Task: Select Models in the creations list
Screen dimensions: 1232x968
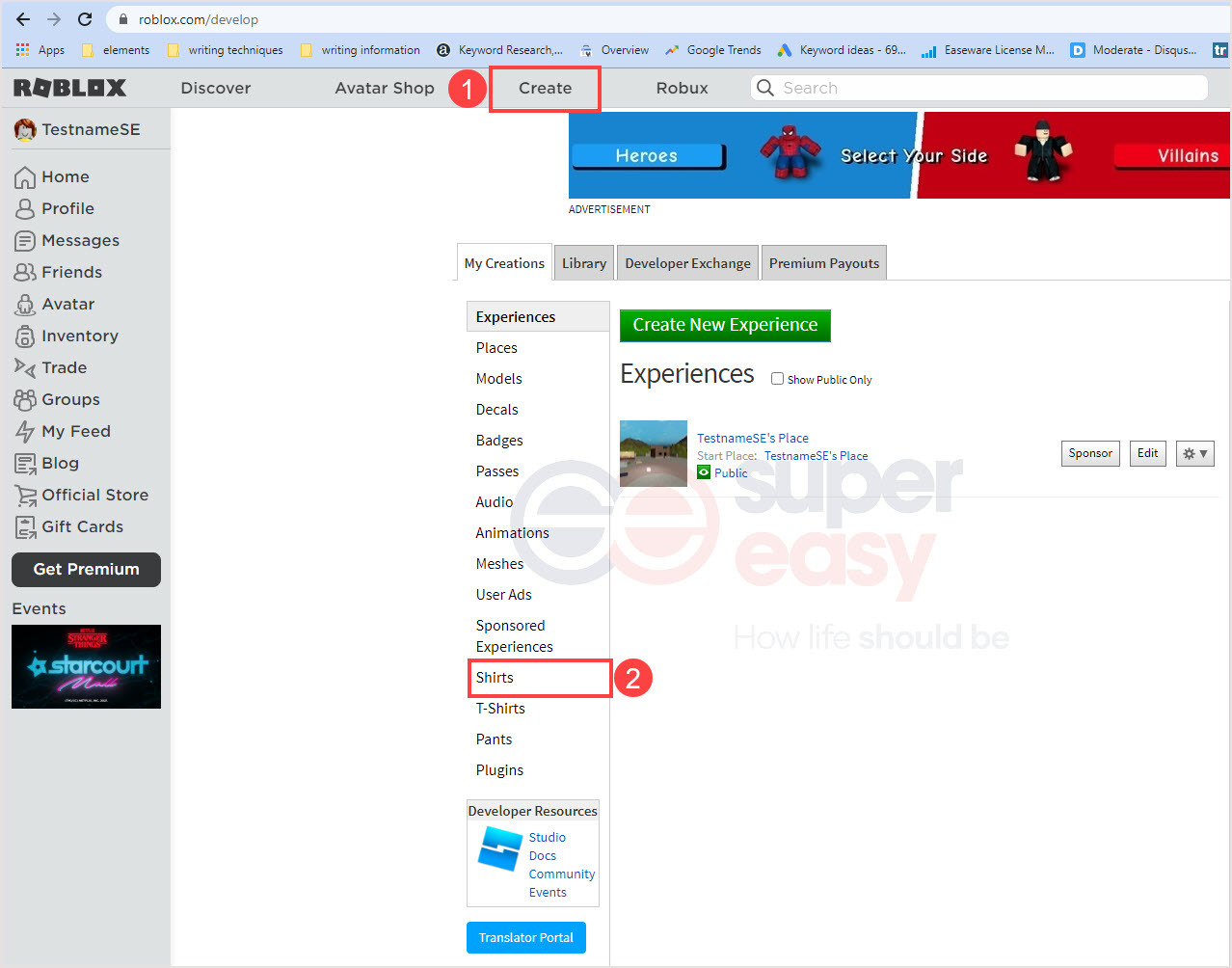Action: pos(498,379)
